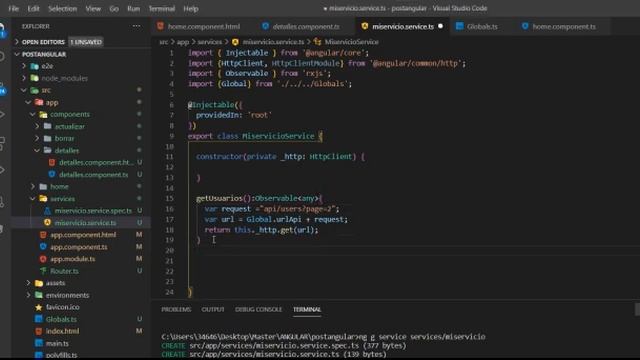Open the Edit menu

click(33, 9)
